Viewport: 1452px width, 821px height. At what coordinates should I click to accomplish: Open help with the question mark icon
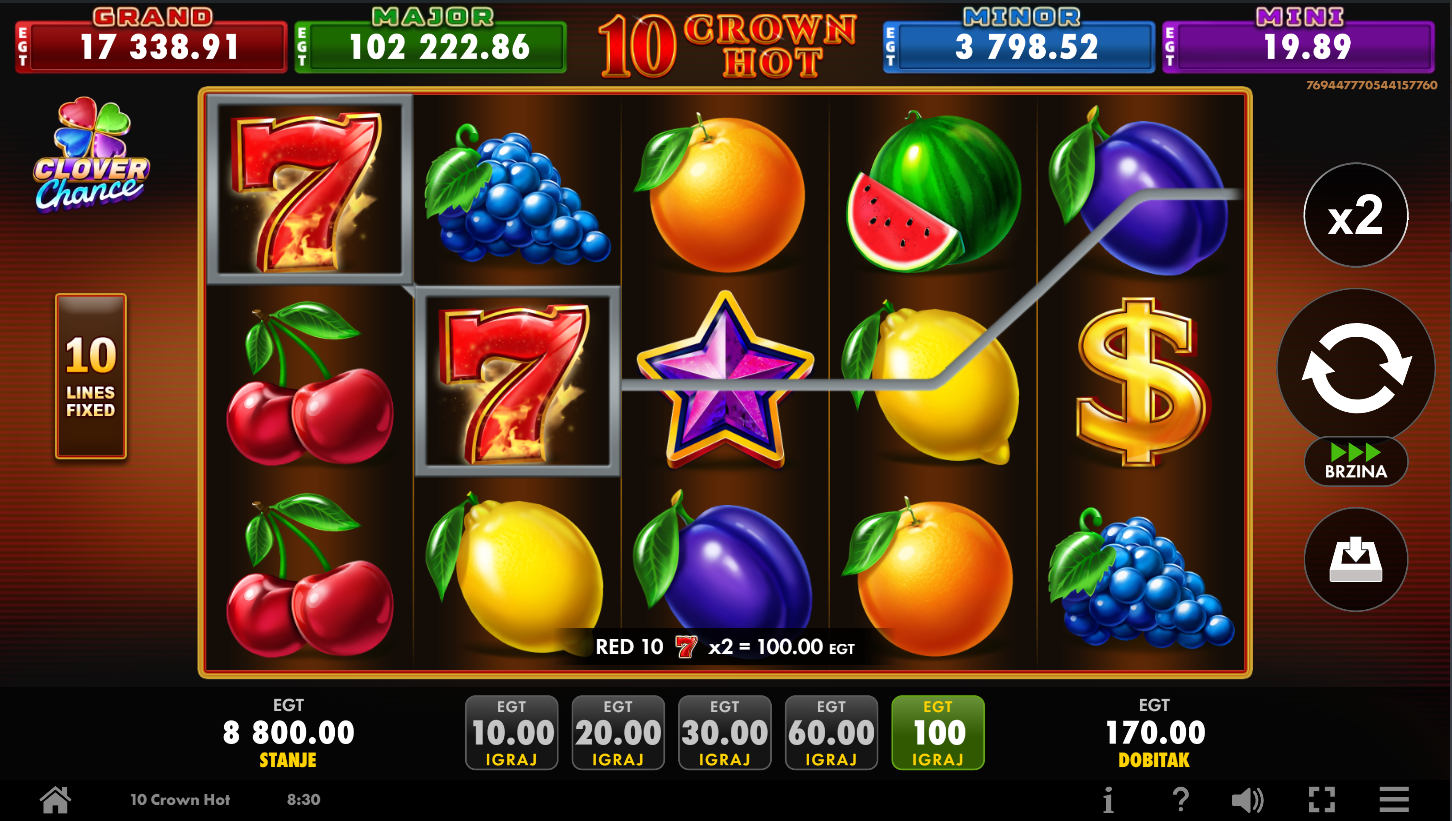(x=1181, y=800)
